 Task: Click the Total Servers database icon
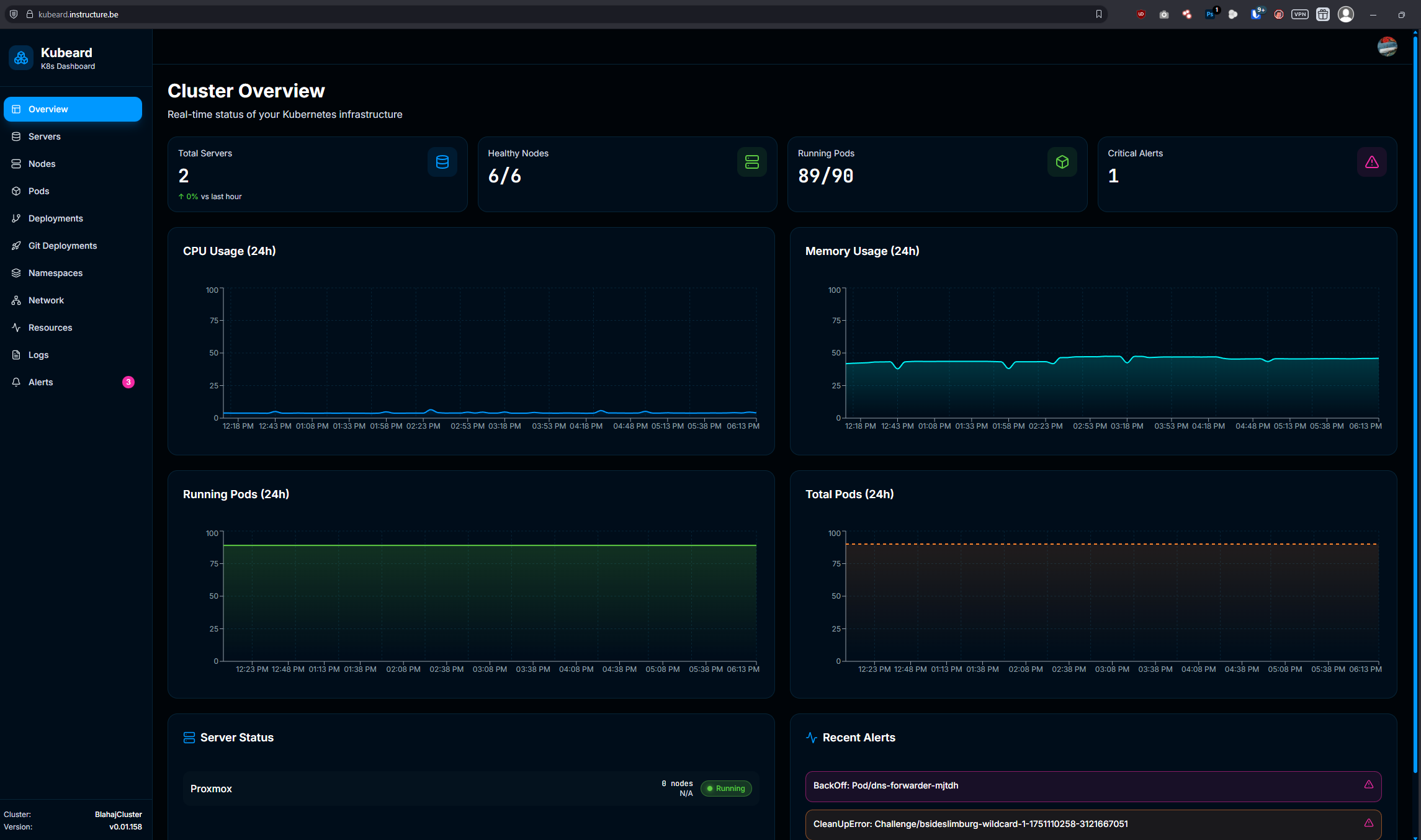point(442,162)
